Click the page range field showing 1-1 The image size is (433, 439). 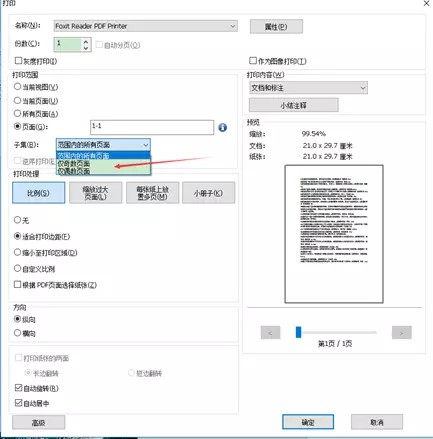click(152, 127)
